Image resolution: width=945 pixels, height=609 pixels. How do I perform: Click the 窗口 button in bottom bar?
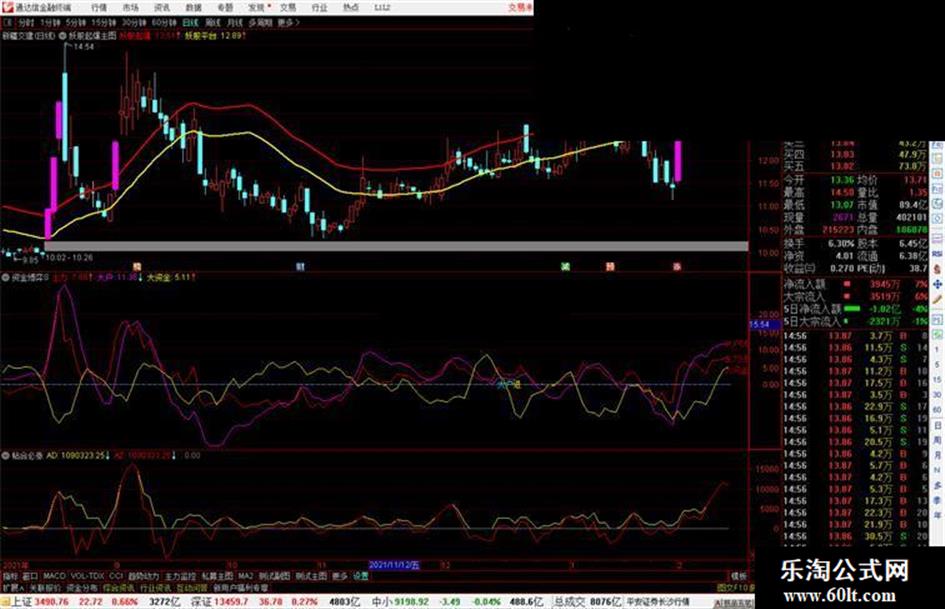30,576
